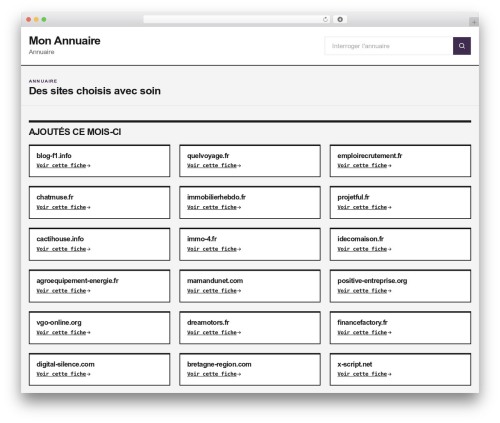The image size is (500, 423).
Task: Click the purple search magnifier button
Action: coord(462,46)
